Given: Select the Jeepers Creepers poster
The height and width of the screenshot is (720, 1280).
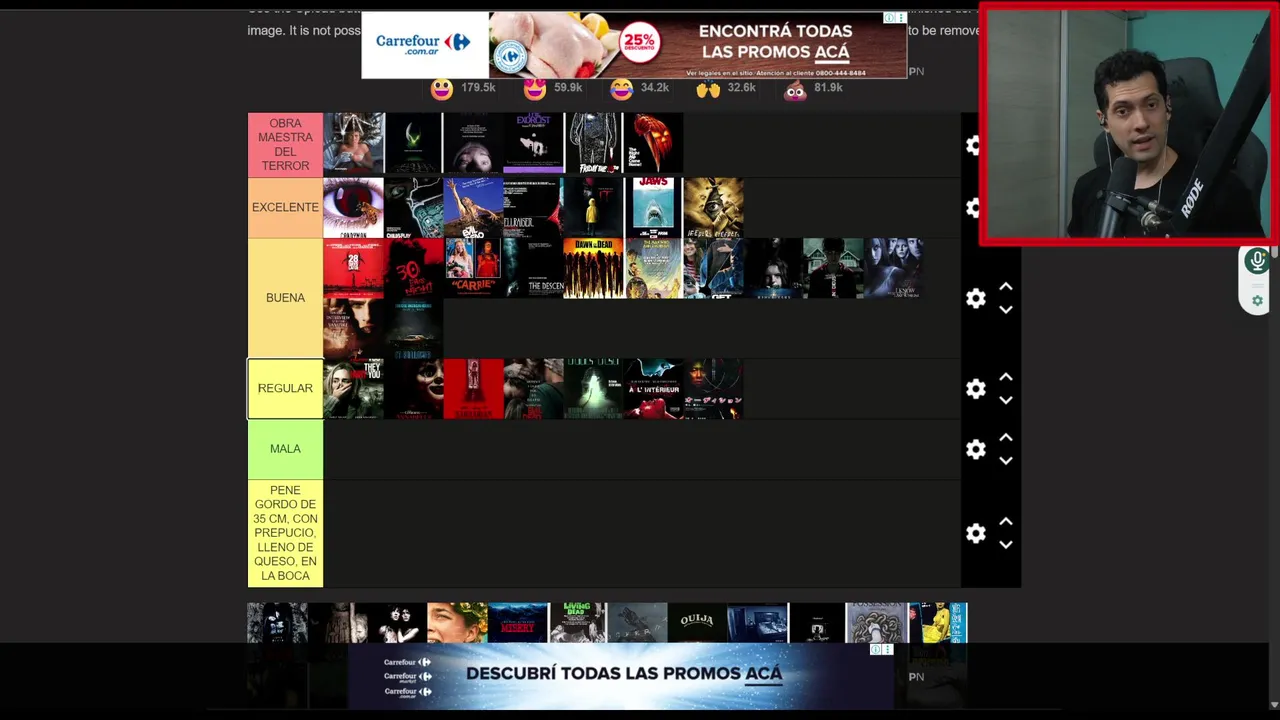Looking at the screenshot, I should (713, 208).
